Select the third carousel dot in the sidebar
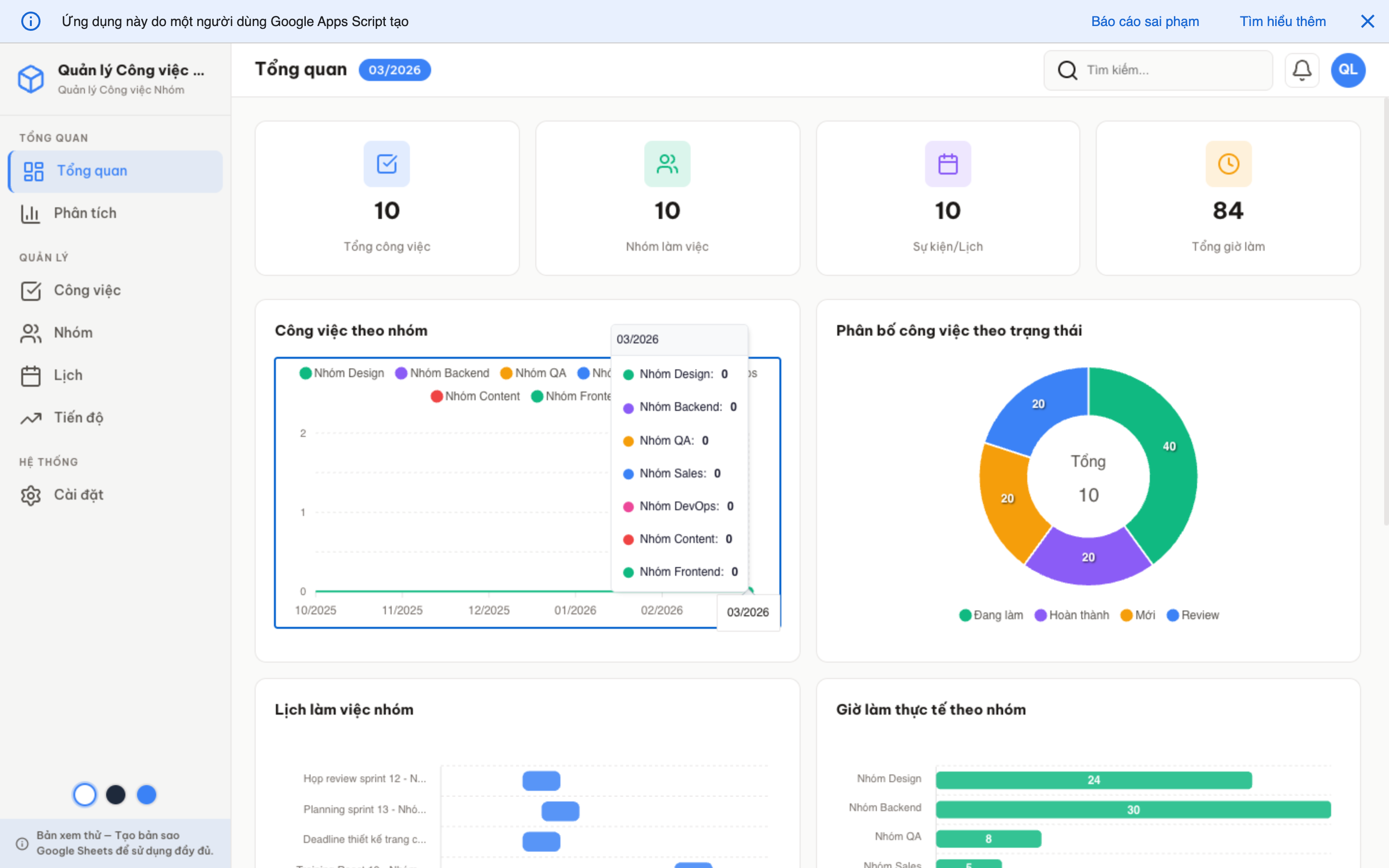The image size is (1389, 868). (x=146, y=795)
